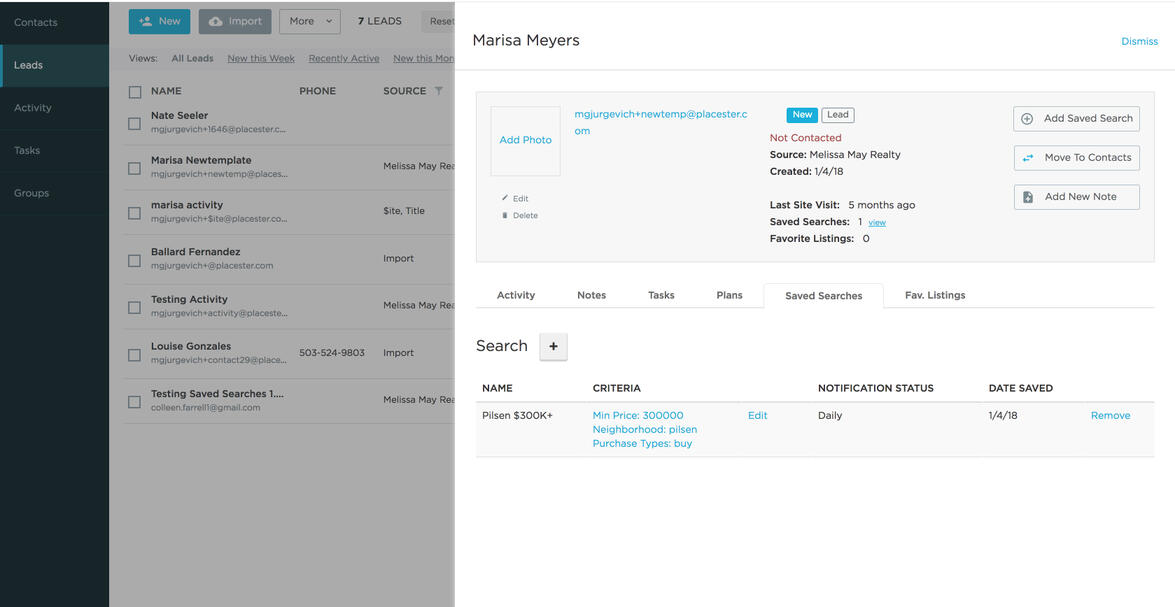Click the Add Saved Search plus-circle icon

tap(1027, 119)
